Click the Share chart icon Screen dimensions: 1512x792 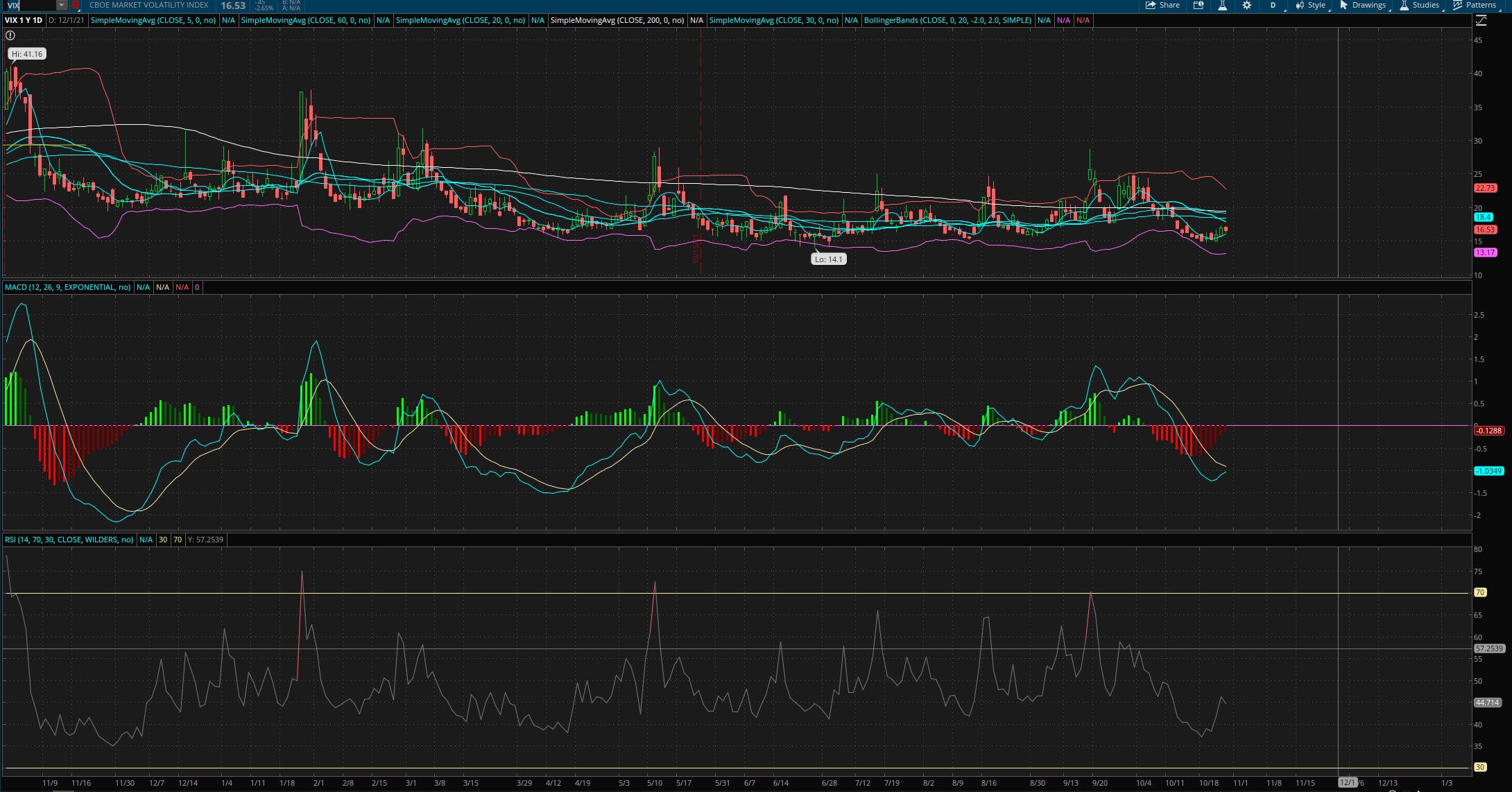[x=1163, y=6]
